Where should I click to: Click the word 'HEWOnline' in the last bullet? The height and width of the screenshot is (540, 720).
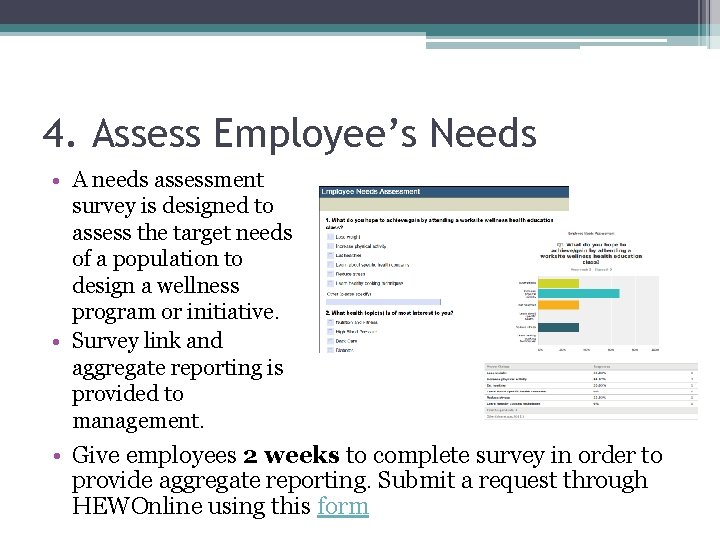(137, 506)
